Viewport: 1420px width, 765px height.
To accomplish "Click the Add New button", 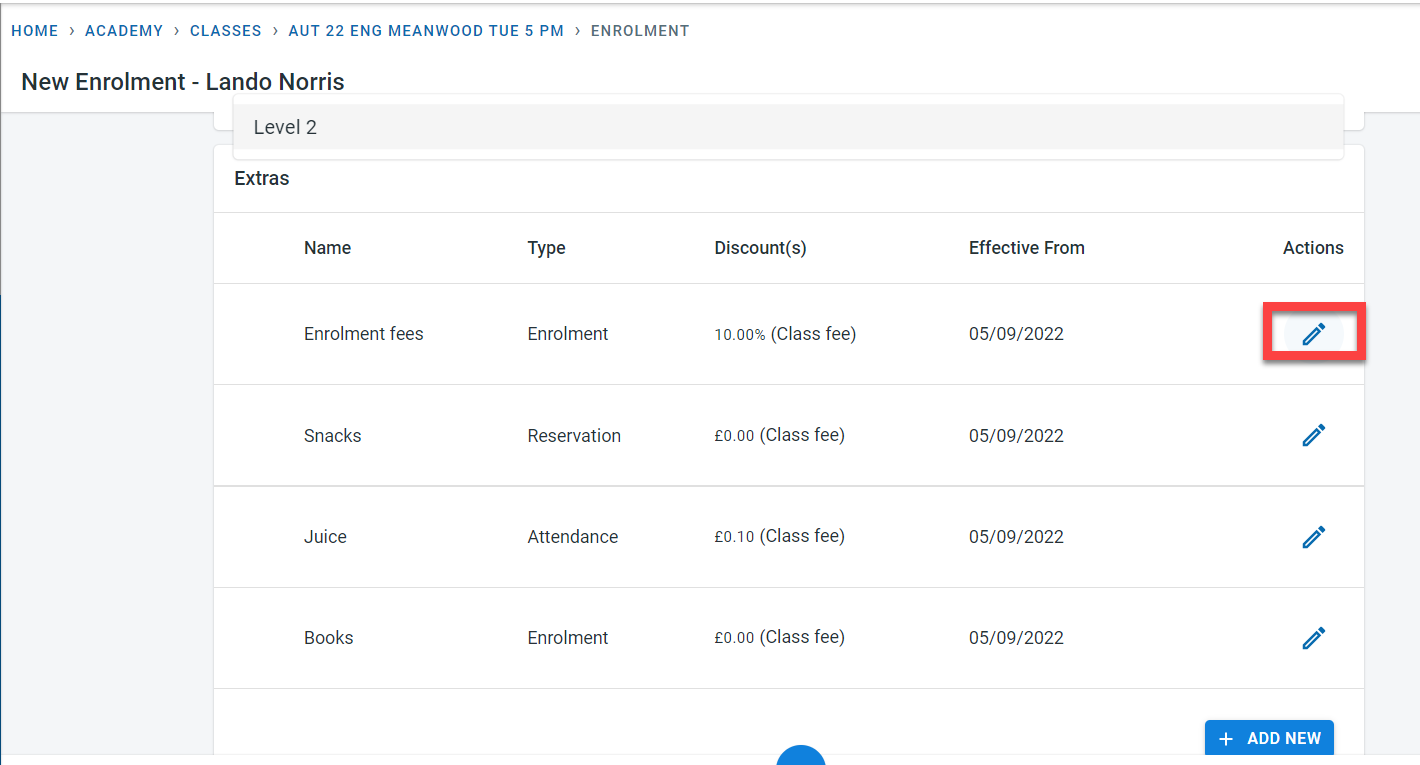I will point(1269,738).
